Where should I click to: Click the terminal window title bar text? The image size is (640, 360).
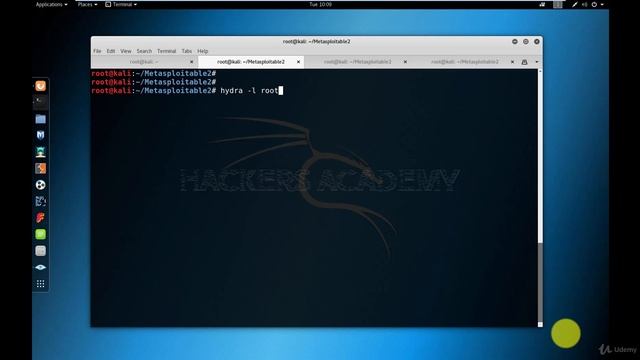click(x=316, y=42)
